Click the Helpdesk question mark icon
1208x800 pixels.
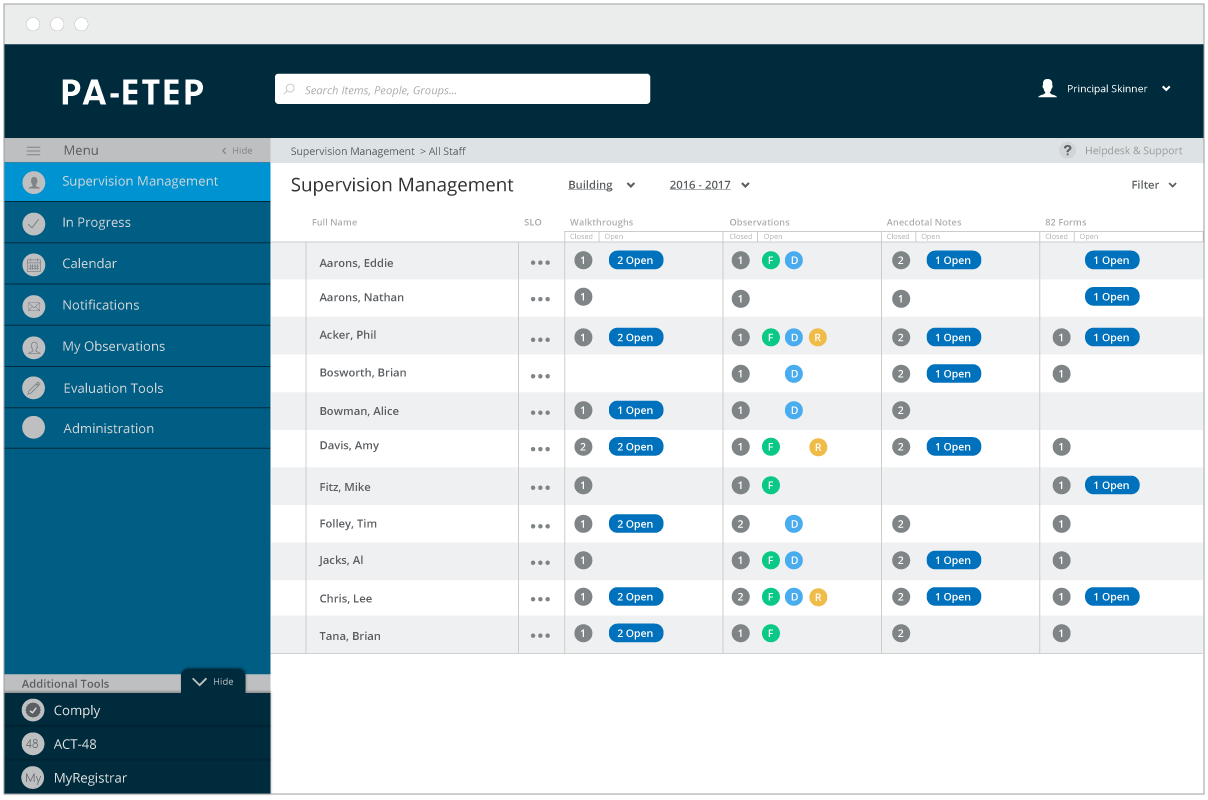(1068, 151)
